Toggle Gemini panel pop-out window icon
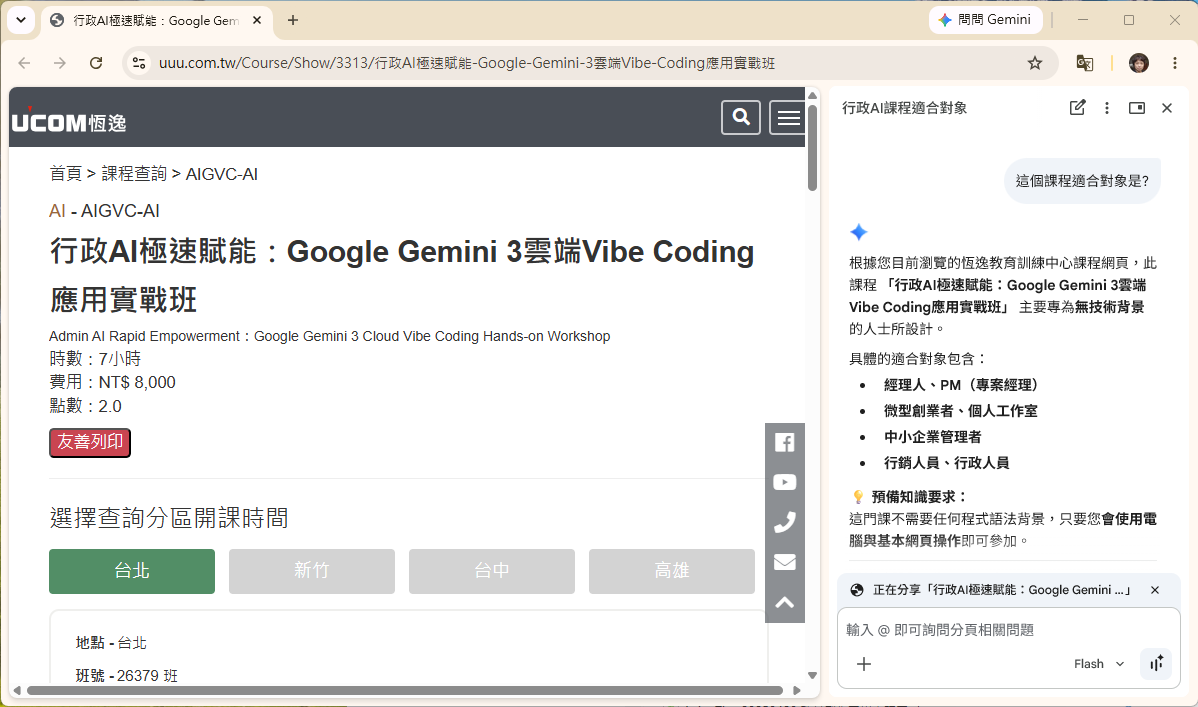 tap(1137, 108)
